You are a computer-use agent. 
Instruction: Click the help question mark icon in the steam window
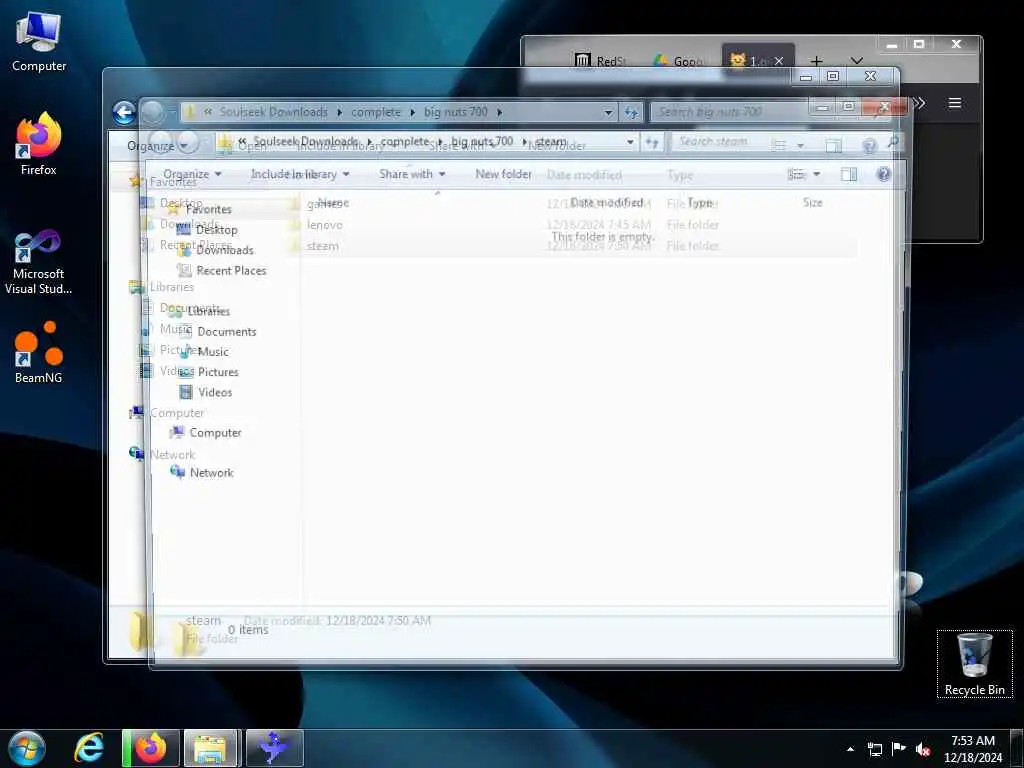[883, 174]
